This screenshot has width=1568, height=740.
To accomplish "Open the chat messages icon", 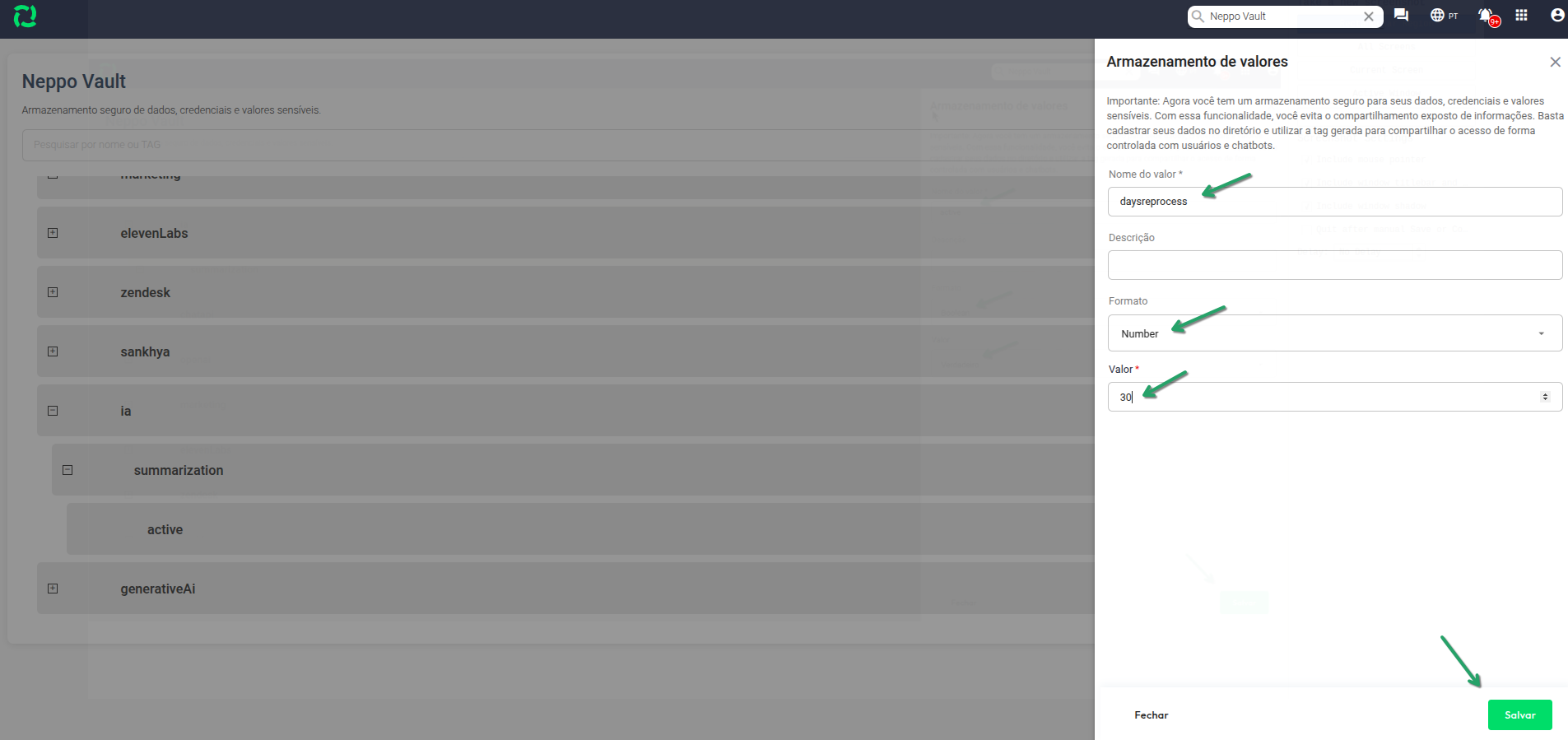I will pos(1401,16).
